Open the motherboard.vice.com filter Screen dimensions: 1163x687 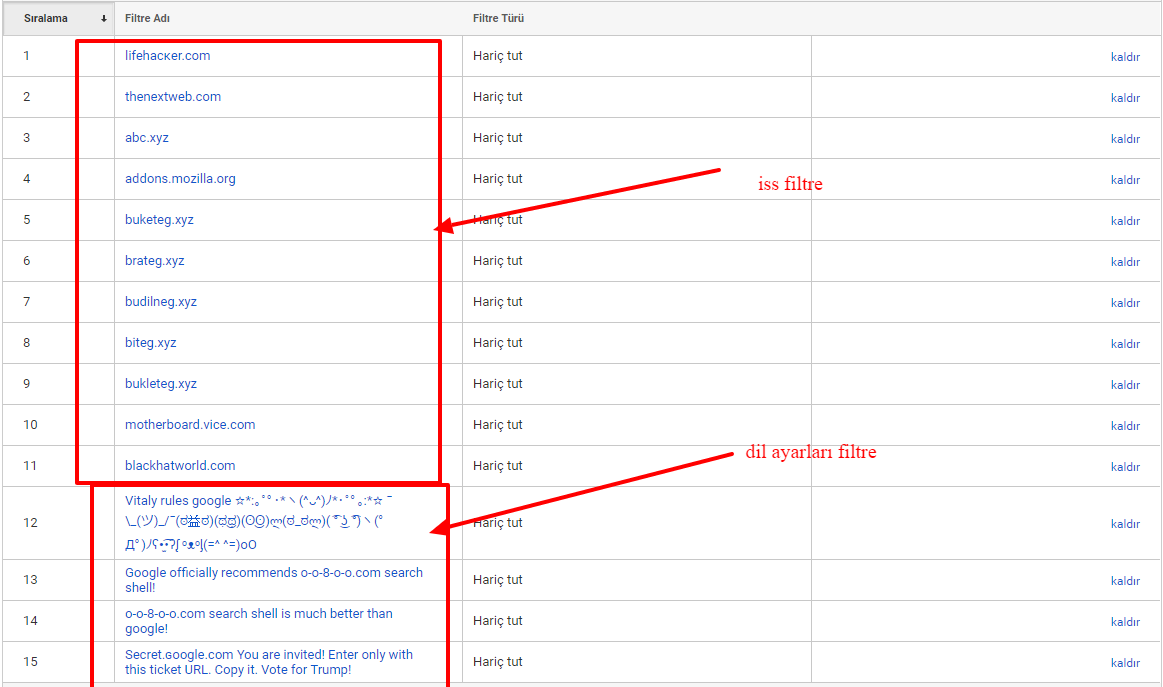(190, 424)
